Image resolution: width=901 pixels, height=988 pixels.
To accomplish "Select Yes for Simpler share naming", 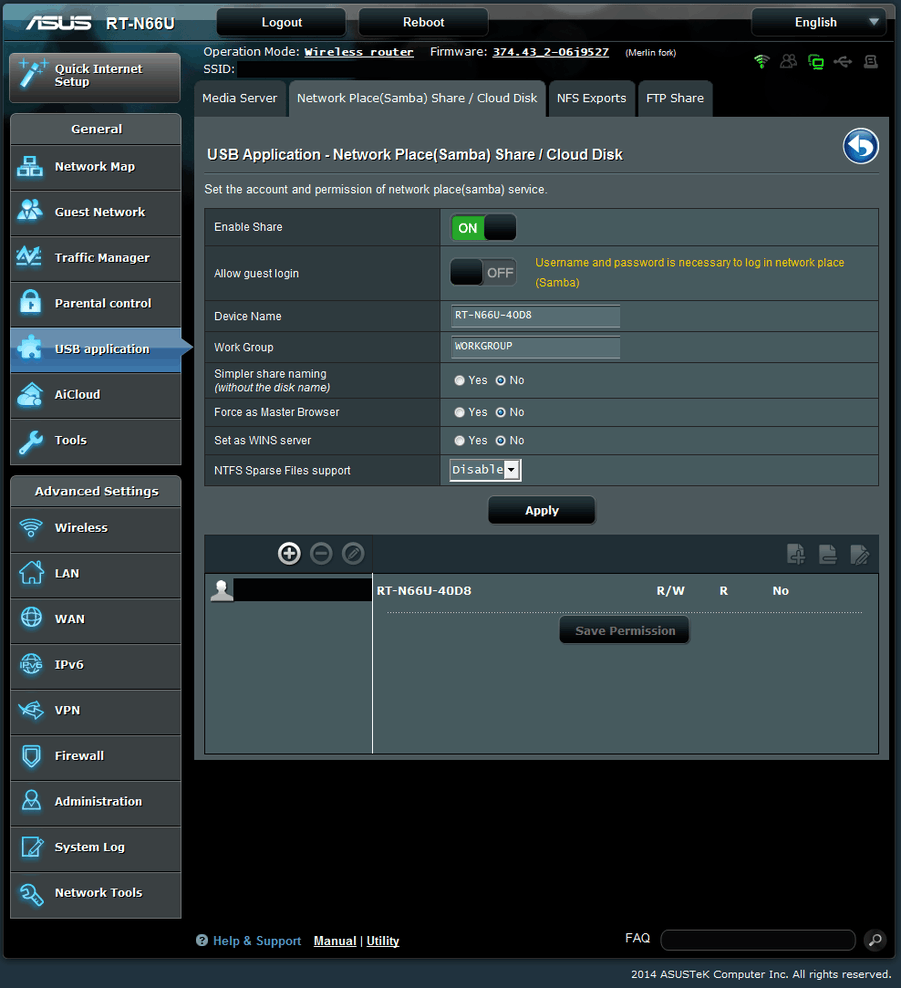I will 459,381.
